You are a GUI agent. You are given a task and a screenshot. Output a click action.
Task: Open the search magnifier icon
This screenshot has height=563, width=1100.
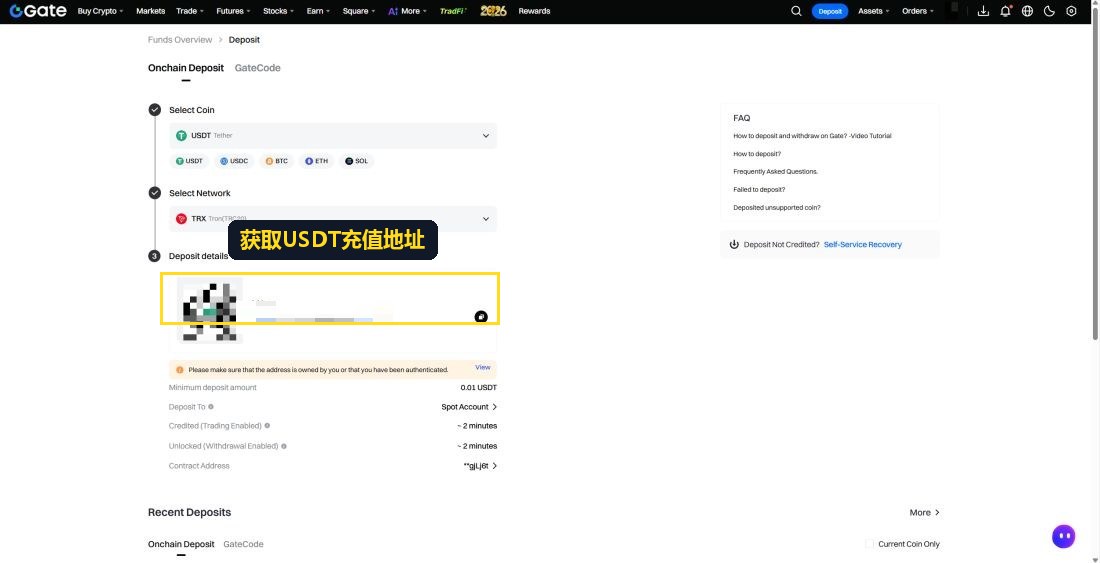coord(796,11)
